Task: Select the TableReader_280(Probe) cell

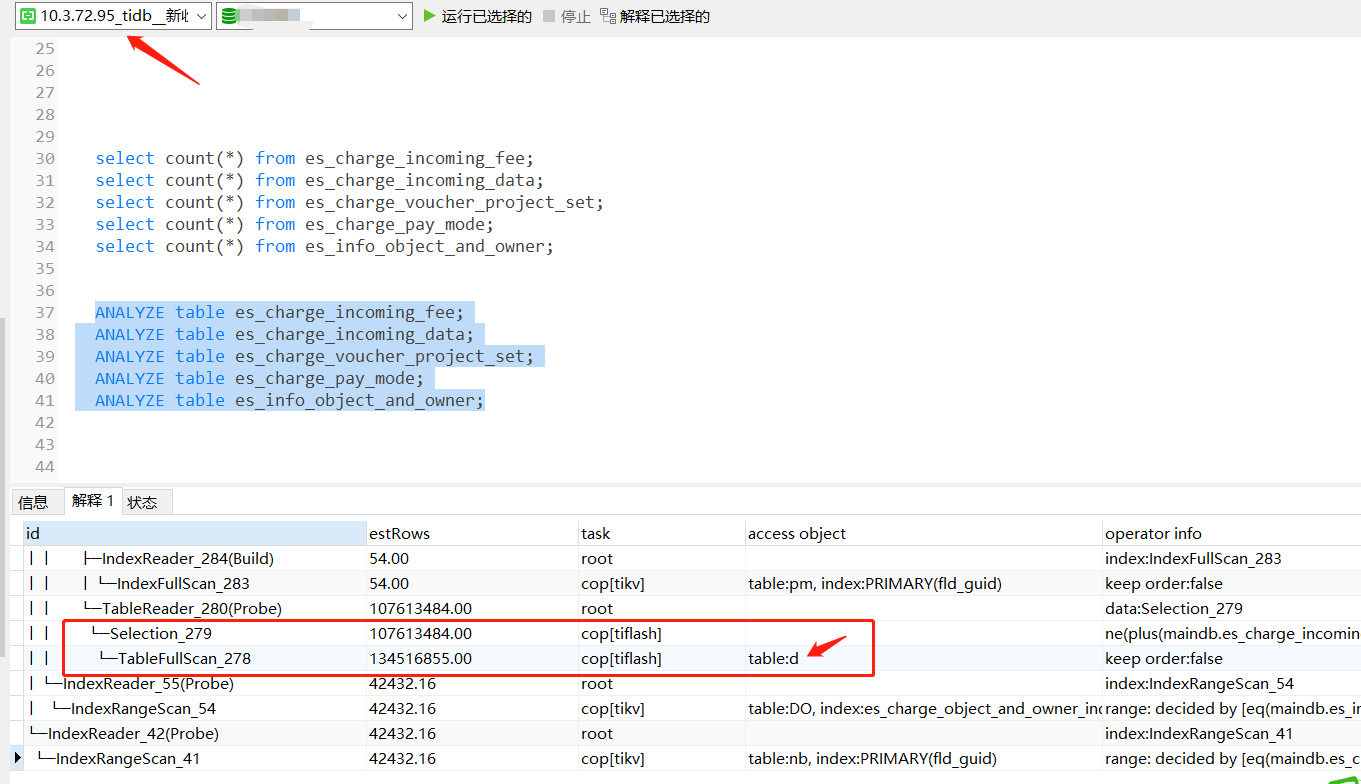Action: pyautogui.click(x=195, y=609)
